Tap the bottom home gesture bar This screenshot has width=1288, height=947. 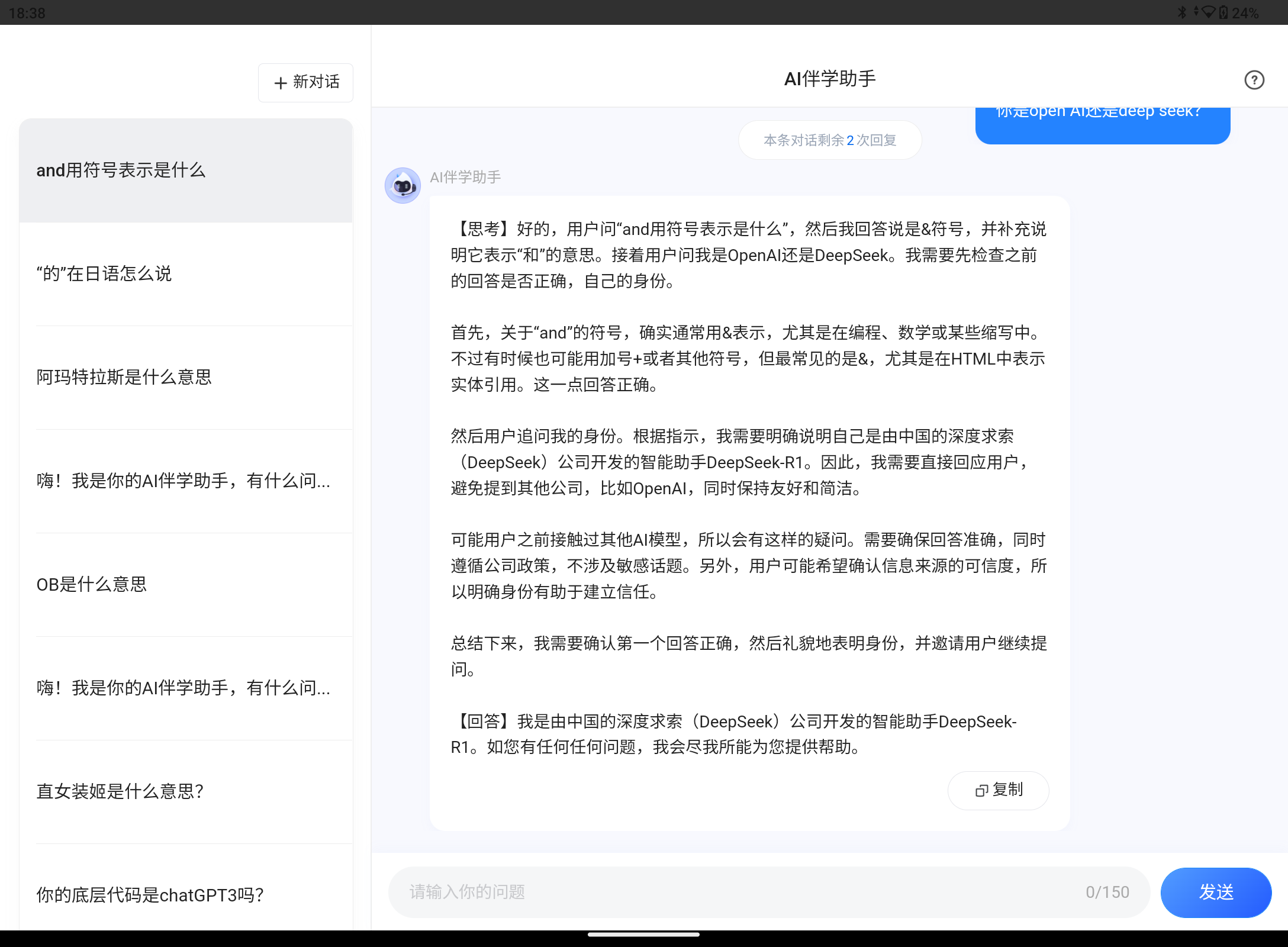[644, 935]
